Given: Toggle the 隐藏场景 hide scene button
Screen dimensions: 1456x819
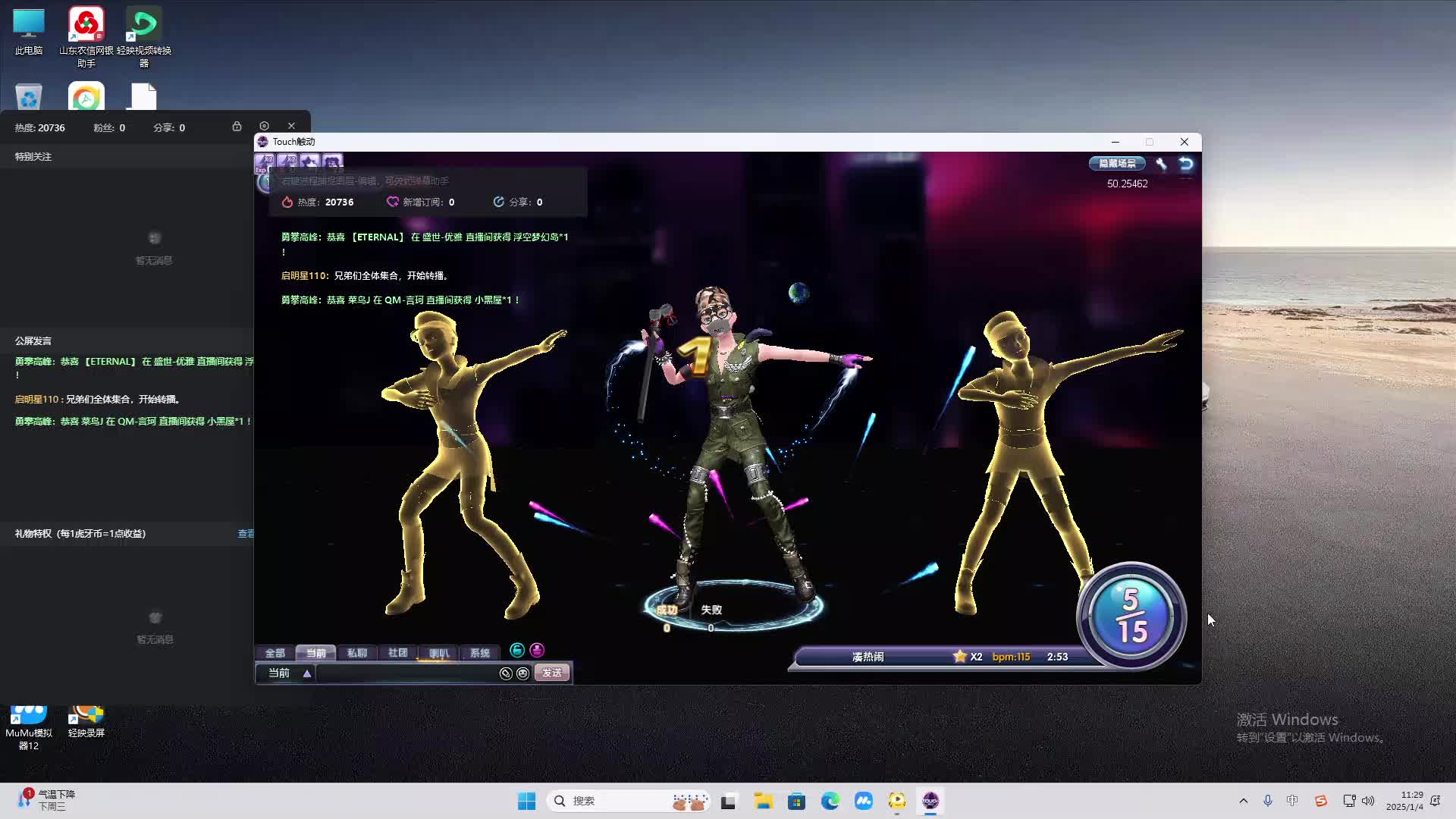Looking at the screenshot, I should click(1117, 164).
